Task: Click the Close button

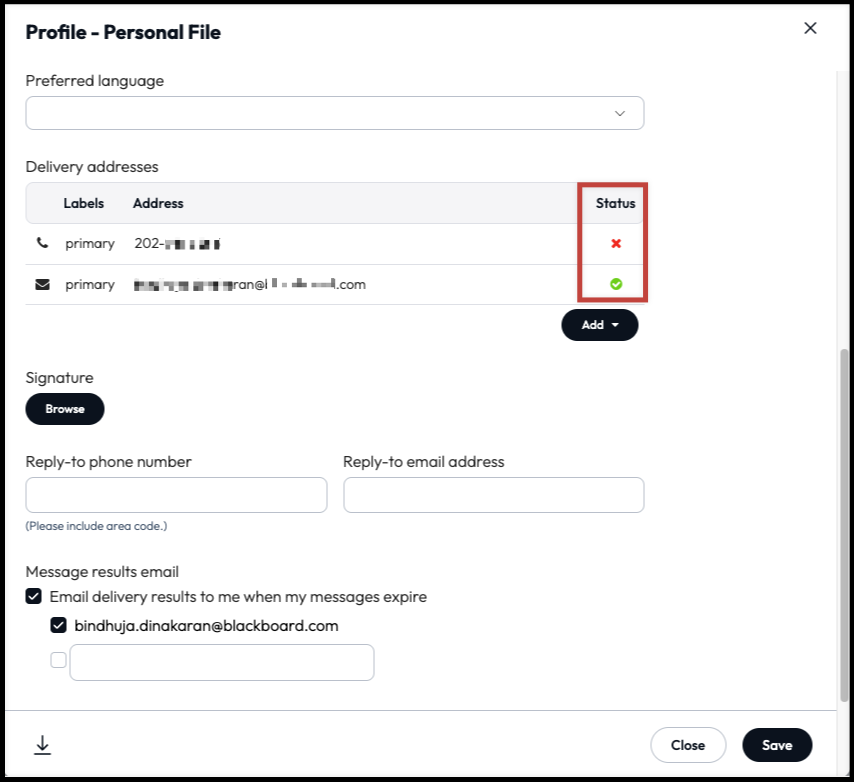Action: (688, 745)
